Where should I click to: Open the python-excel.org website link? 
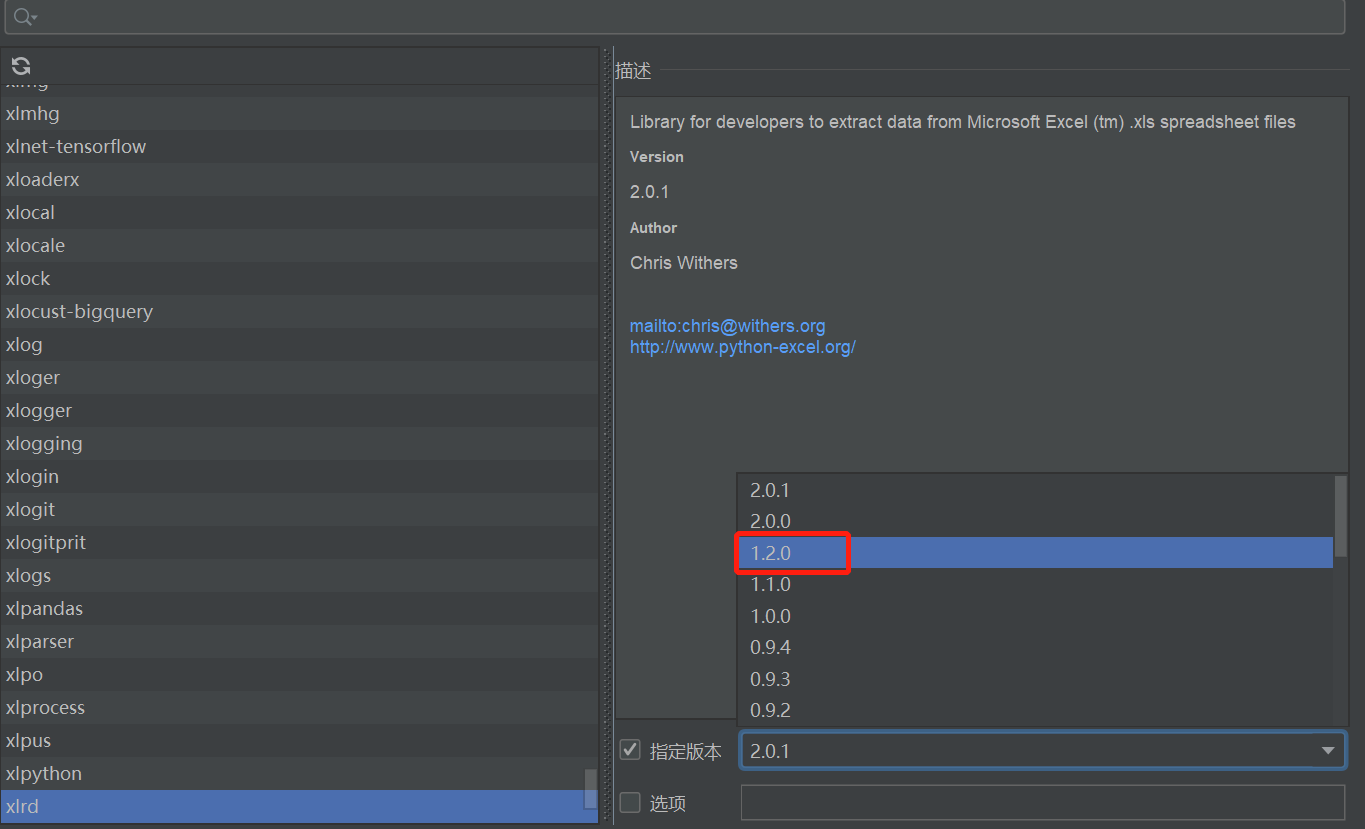click(x=743, y=347)
